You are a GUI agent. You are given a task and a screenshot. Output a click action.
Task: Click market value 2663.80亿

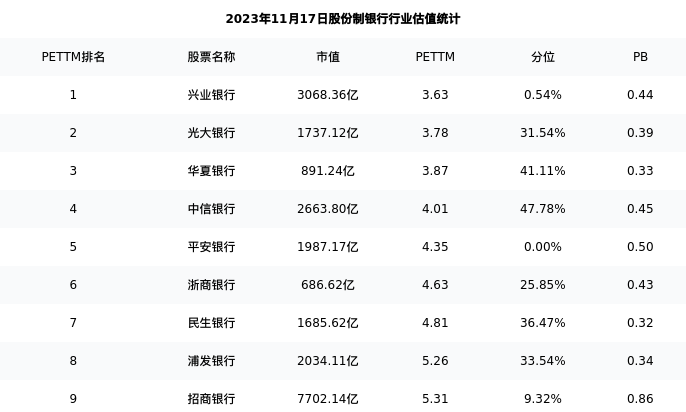pos(328,209)
